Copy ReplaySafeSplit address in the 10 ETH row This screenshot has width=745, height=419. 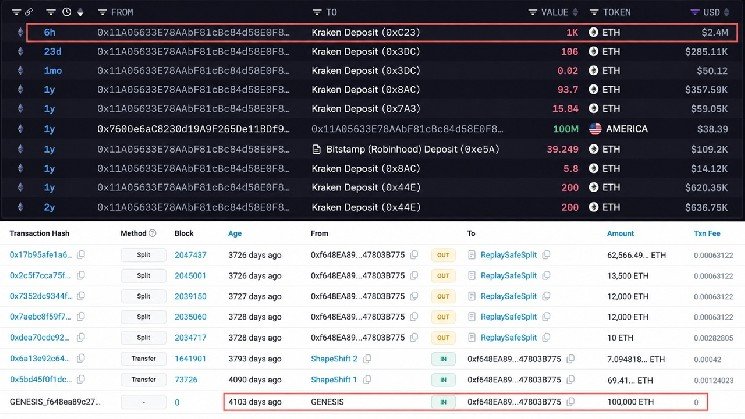(x=546, y=338)
